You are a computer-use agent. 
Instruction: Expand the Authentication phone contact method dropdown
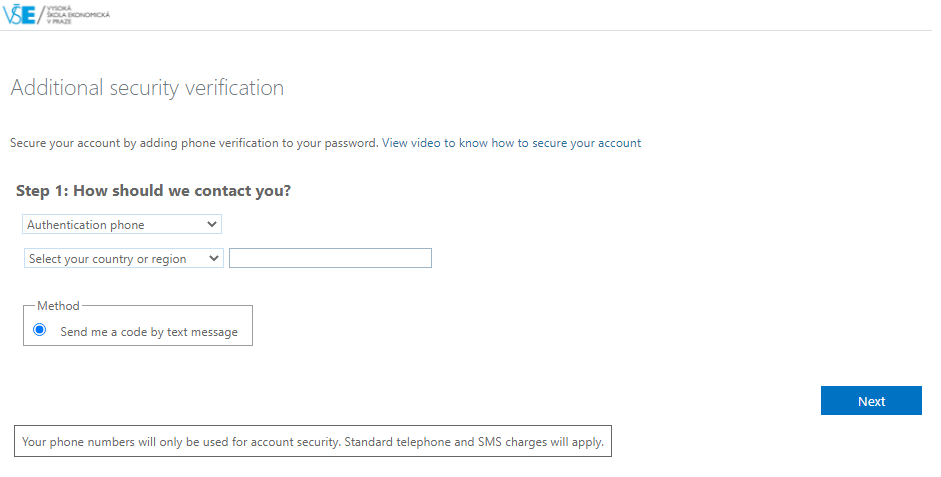point(122,224)
